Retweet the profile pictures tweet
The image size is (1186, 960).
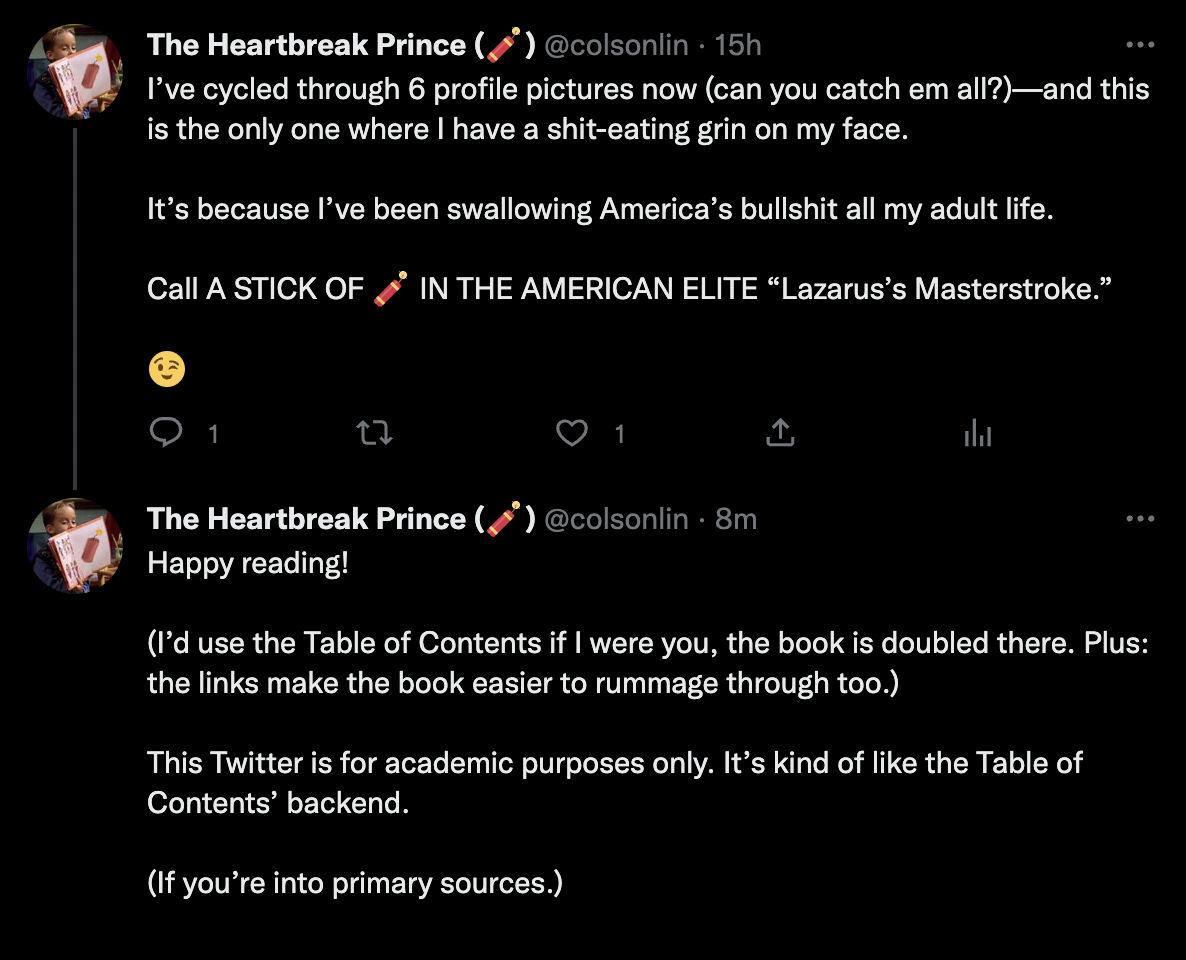tap(374, 432)
